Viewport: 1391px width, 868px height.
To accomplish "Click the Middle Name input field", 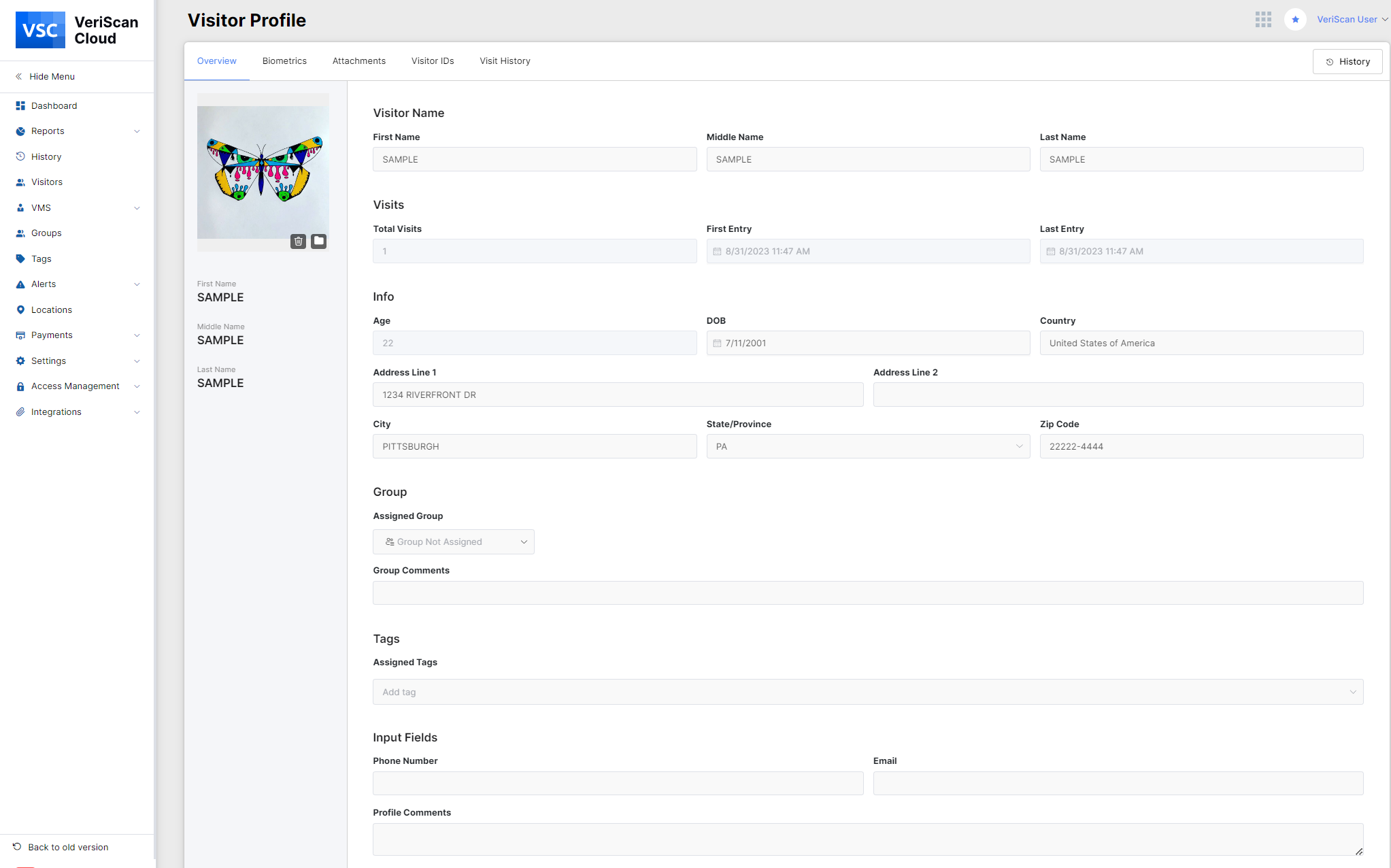I will tap(868, 159).
